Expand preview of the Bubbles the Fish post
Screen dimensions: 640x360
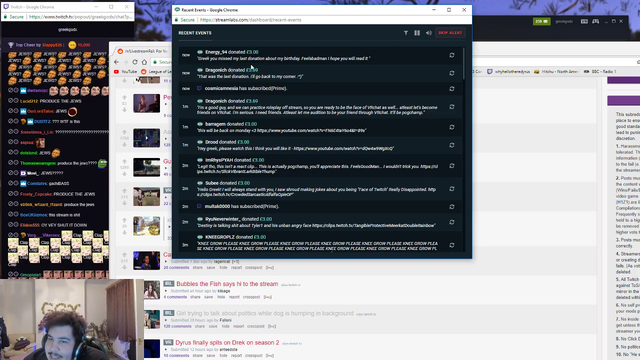166,291
